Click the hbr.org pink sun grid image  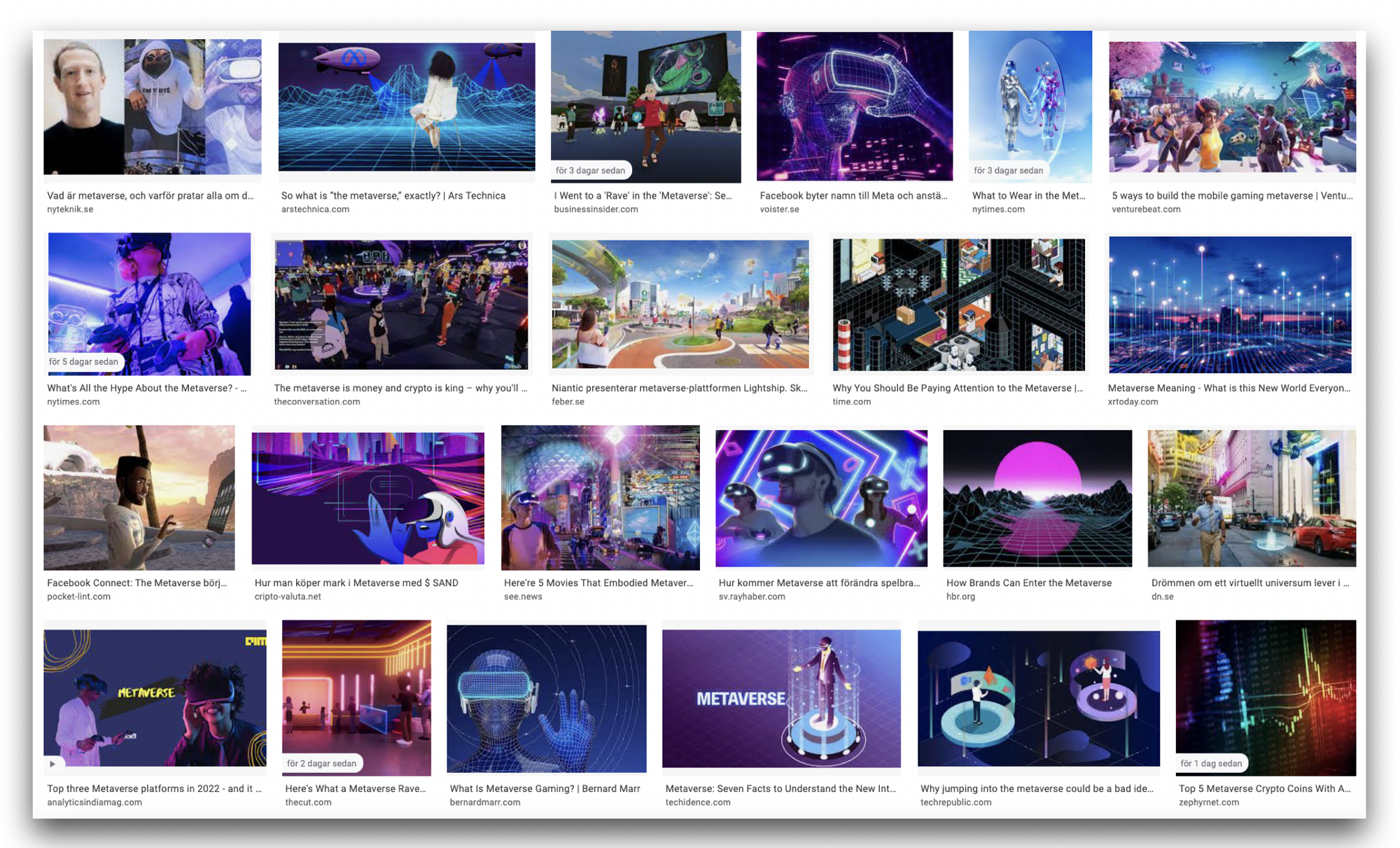[1037, 498]
